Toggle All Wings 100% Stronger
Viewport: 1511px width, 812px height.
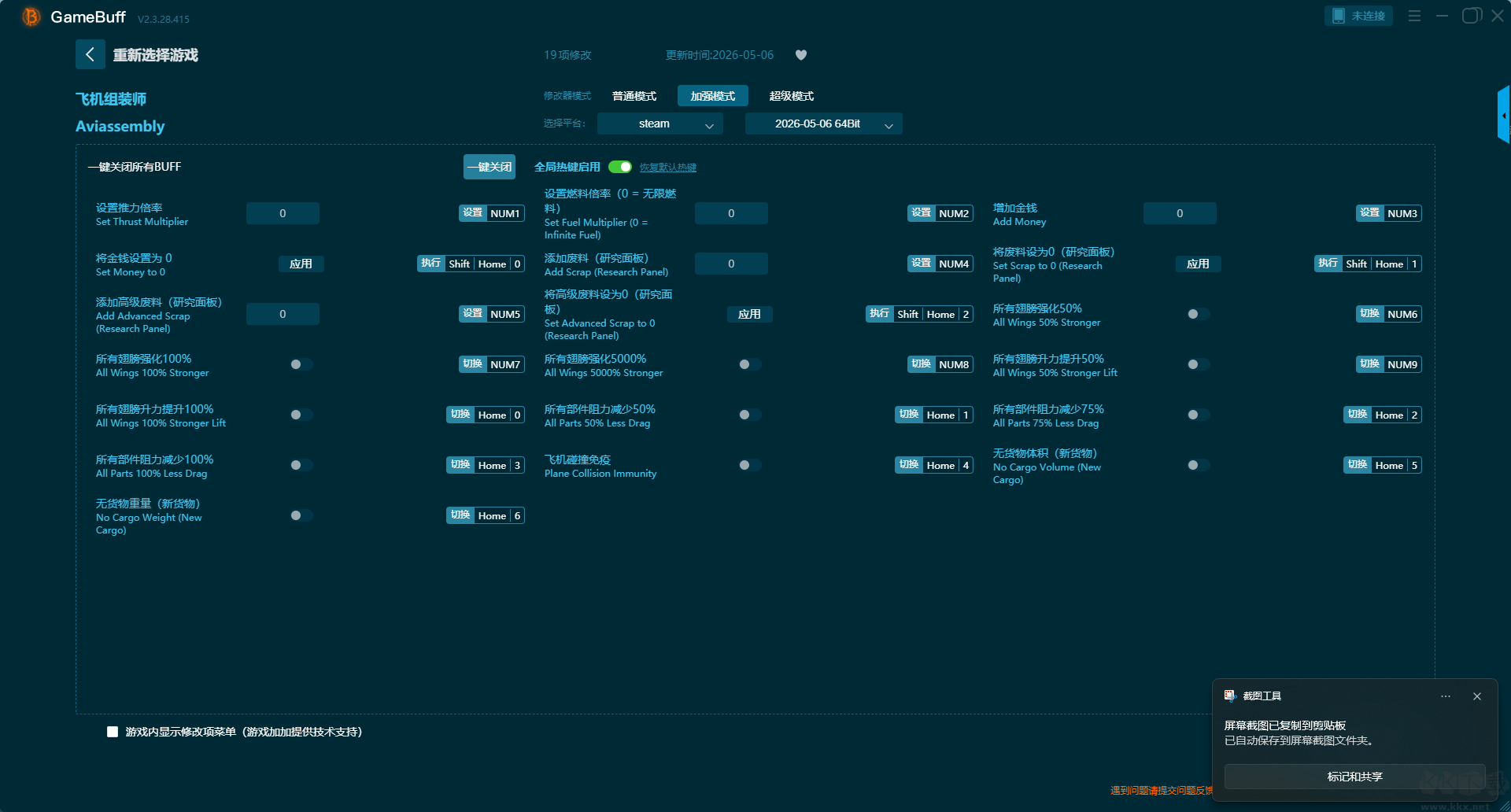pos(301,364)
